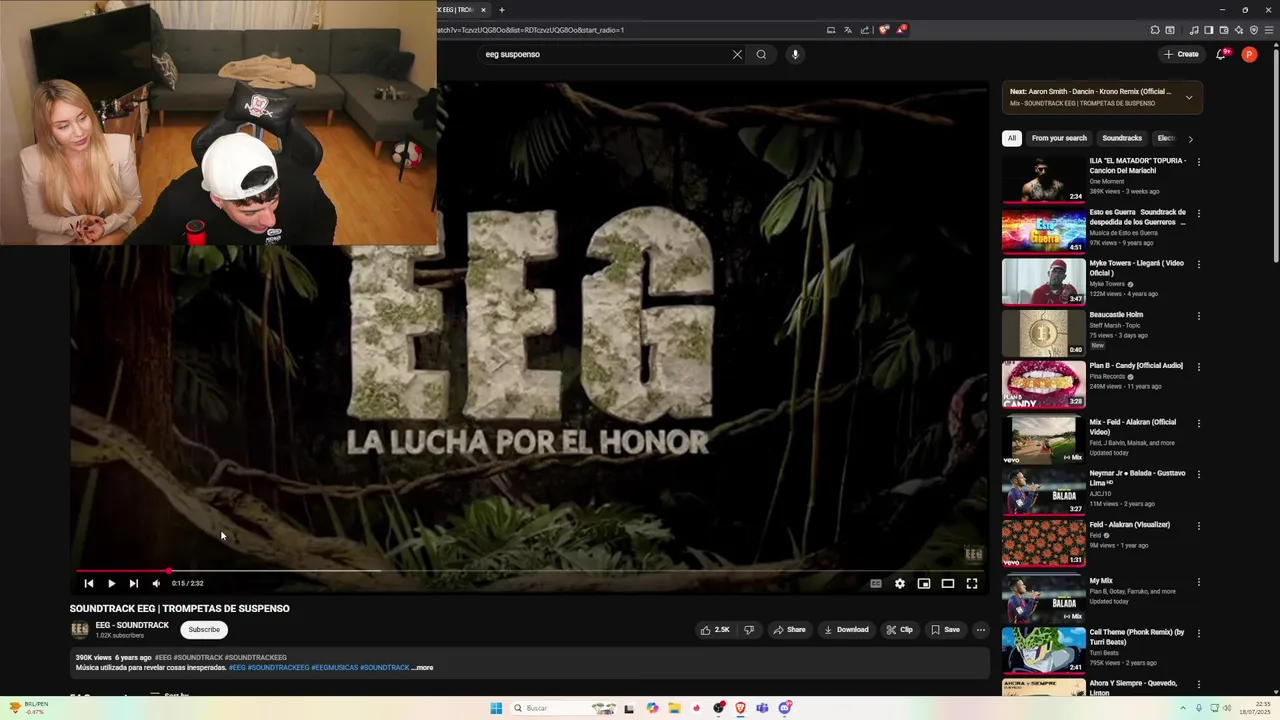The width and height of the screenshot is (1280, 720).
Task: Switch to miniplayer mode
Action: [924, 583]
